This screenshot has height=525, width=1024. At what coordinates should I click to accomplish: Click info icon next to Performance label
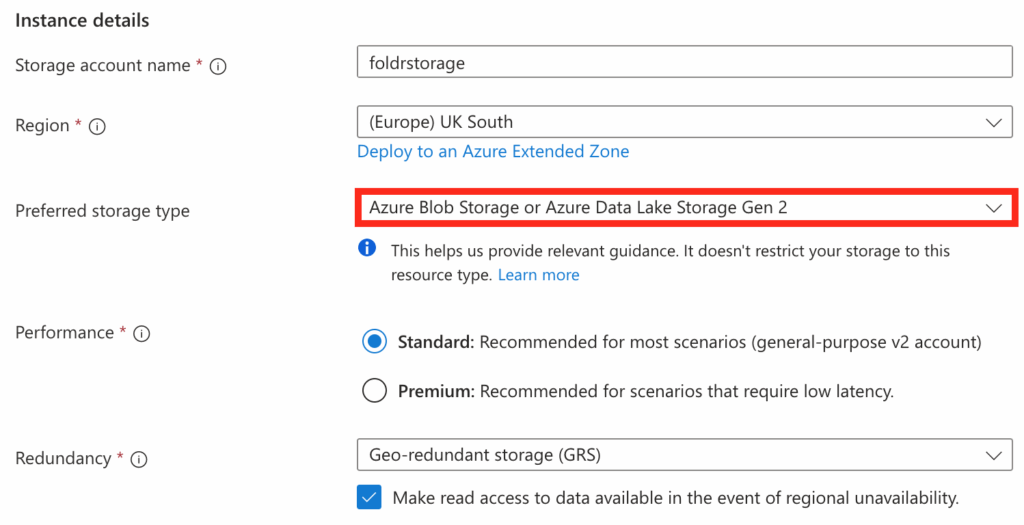click(142, 333)
